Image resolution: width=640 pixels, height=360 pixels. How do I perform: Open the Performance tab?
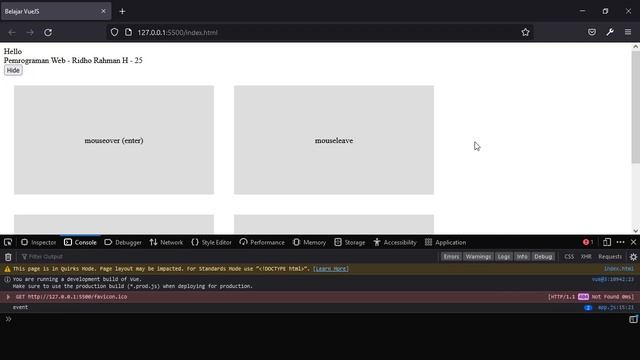(262, 242)
